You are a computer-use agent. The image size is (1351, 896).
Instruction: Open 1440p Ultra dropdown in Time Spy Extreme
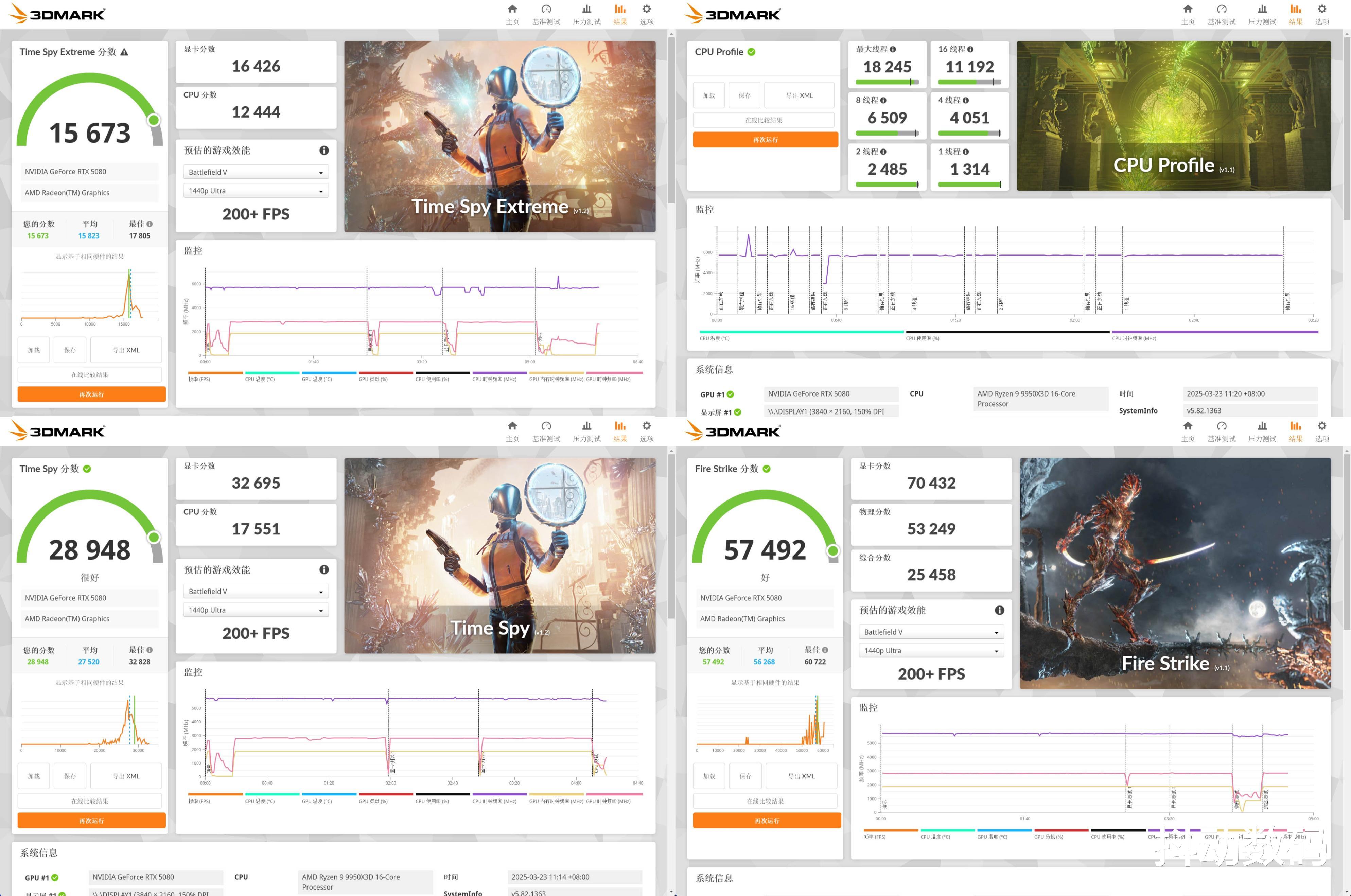(256, 191)
